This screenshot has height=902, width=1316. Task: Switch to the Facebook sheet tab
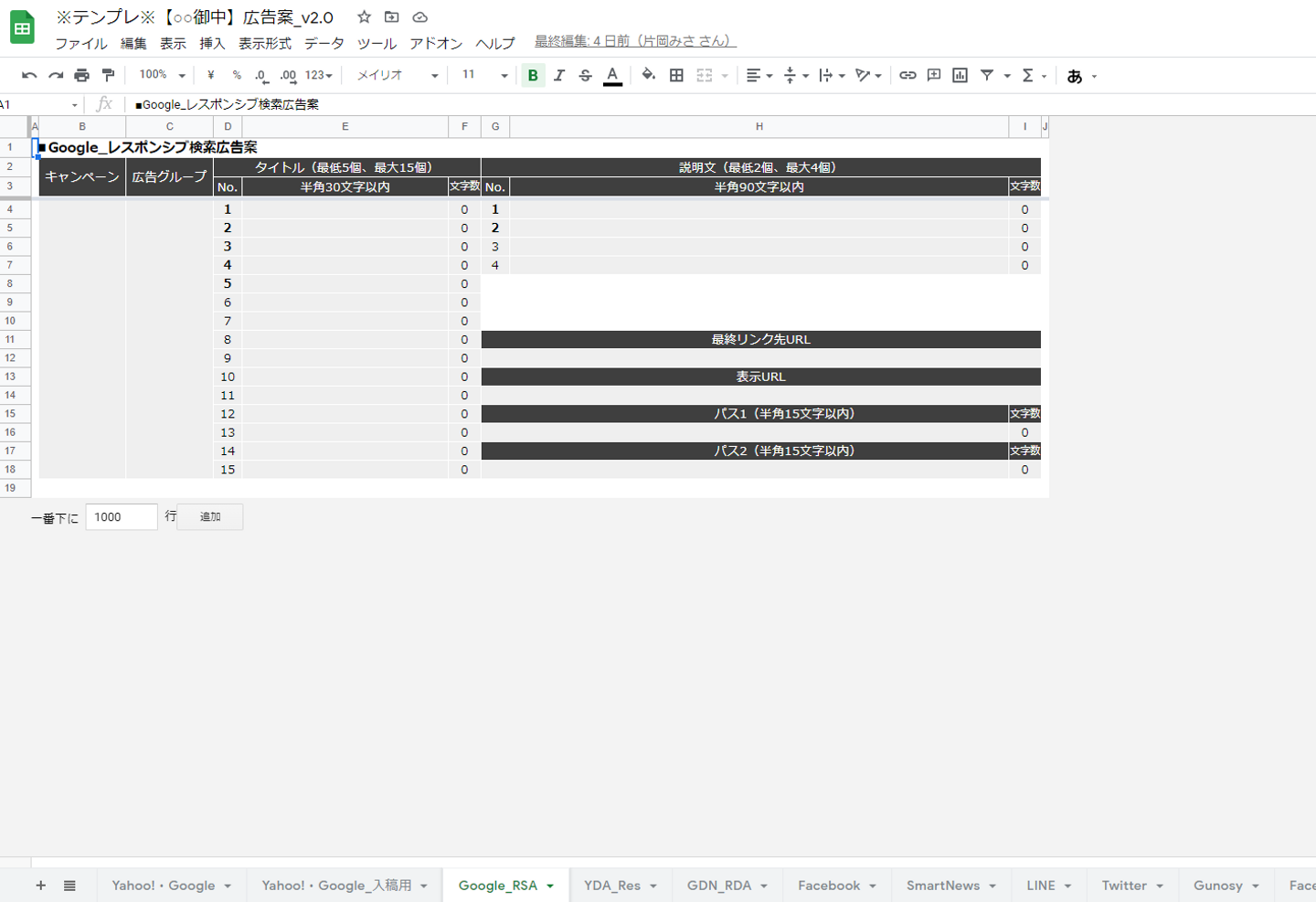point(837,886)
